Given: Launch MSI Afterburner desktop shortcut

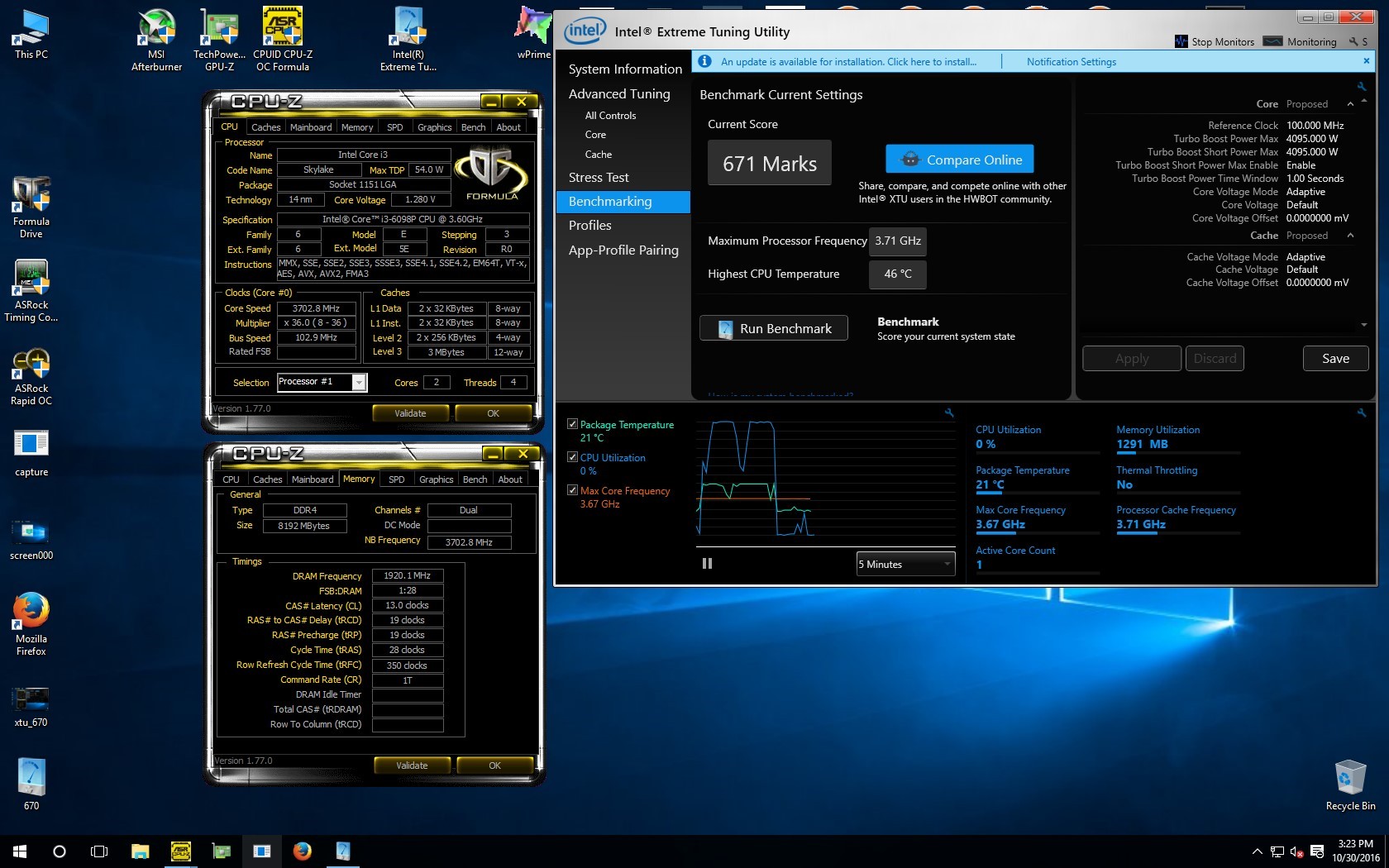Looking at the screenshot, I should point(156,40).
